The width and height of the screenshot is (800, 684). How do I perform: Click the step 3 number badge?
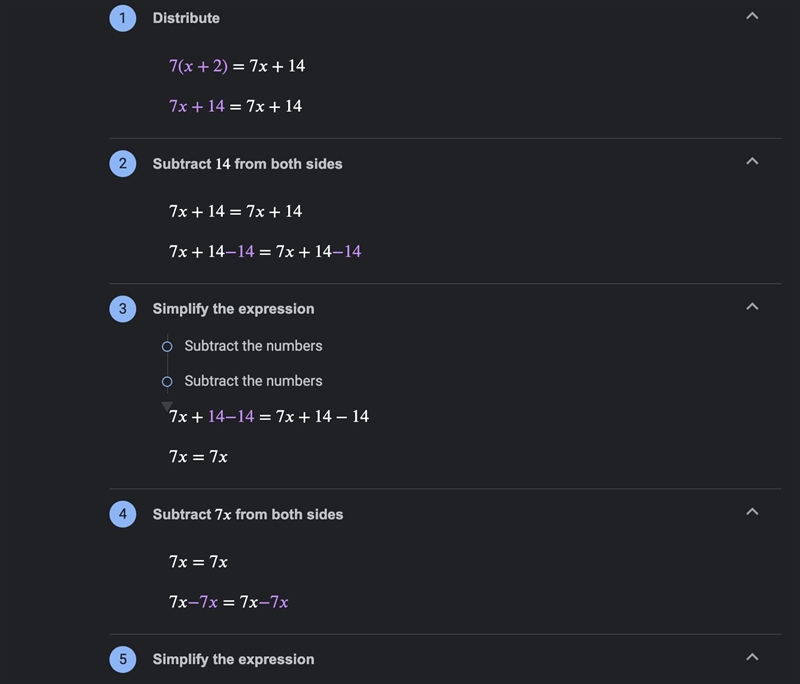point(122,309)
